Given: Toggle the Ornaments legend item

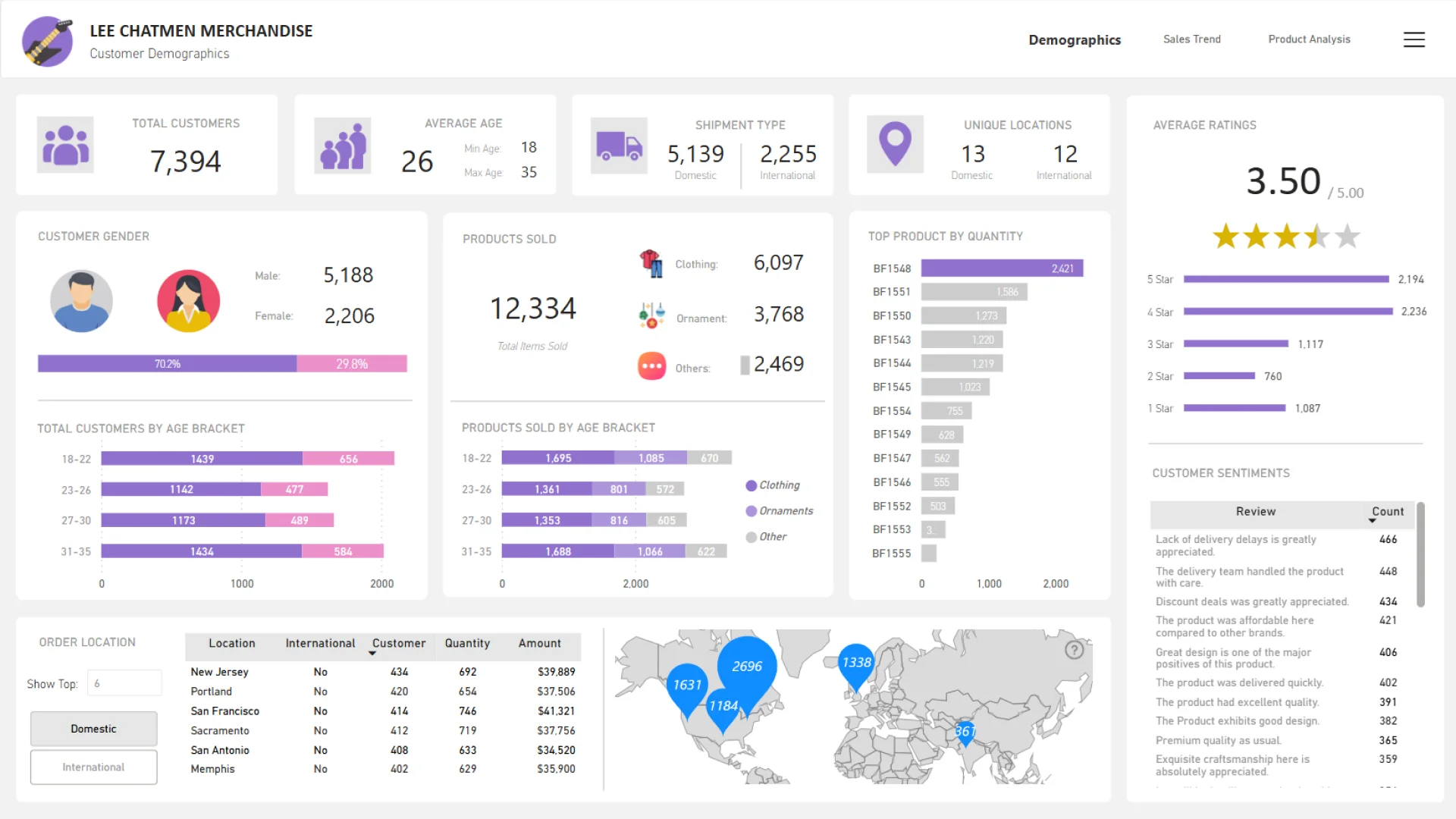Looking at the screenshot, I should pyautogui.click(x=780, y=511).
